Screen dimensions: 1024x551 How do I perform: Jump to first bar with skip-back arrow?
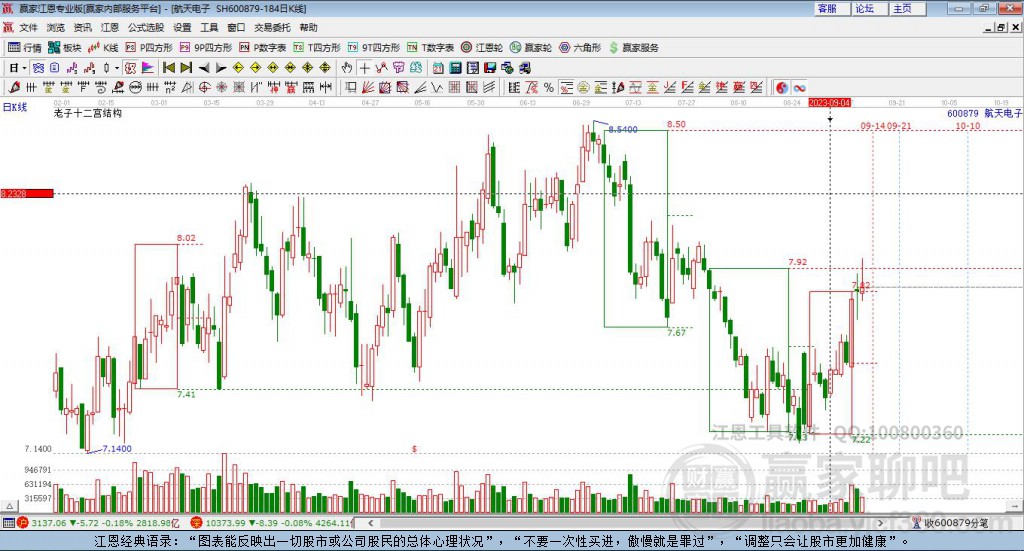(x=168, y=68)
